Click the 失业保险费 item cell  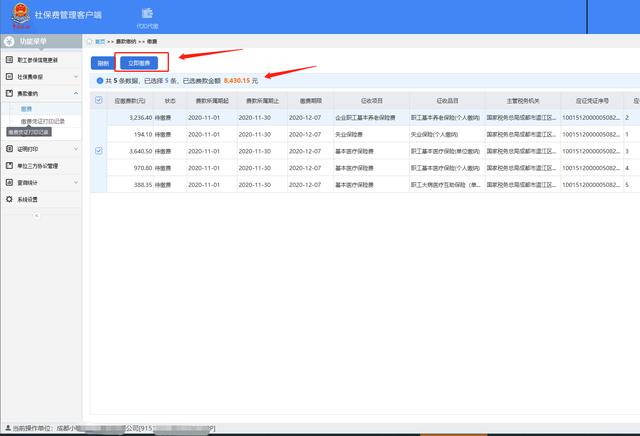coord(349,134)
